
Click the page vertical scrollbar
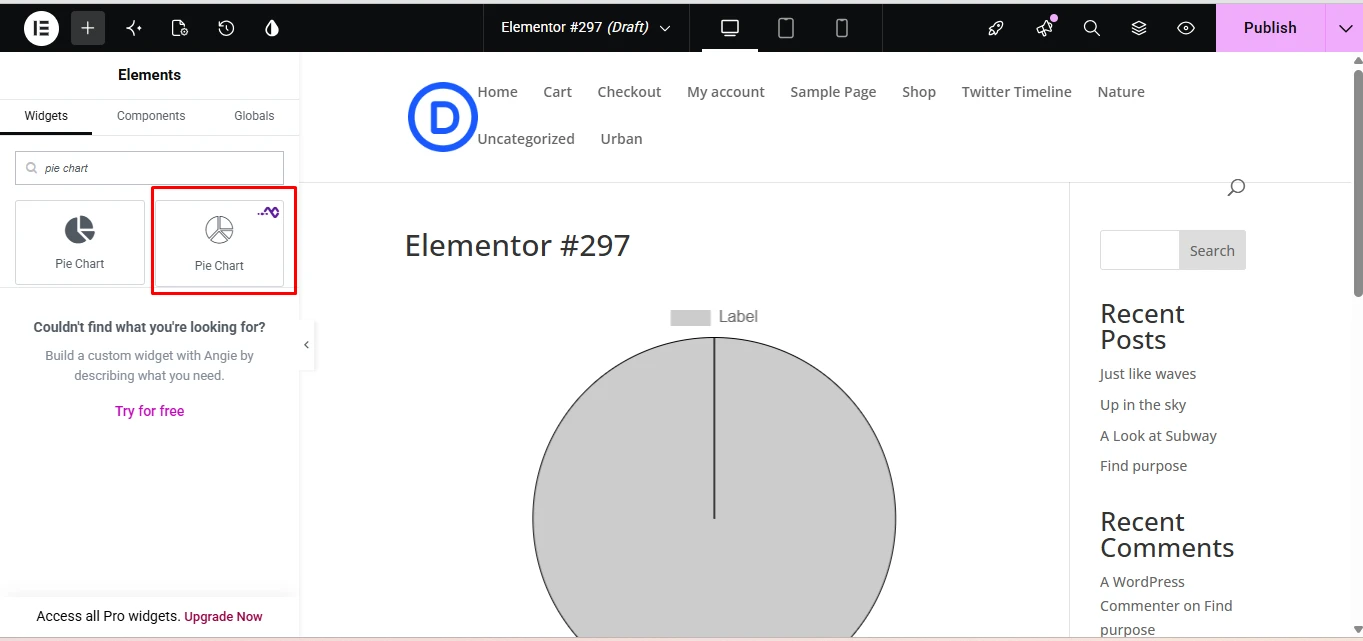click(1357, 182)
